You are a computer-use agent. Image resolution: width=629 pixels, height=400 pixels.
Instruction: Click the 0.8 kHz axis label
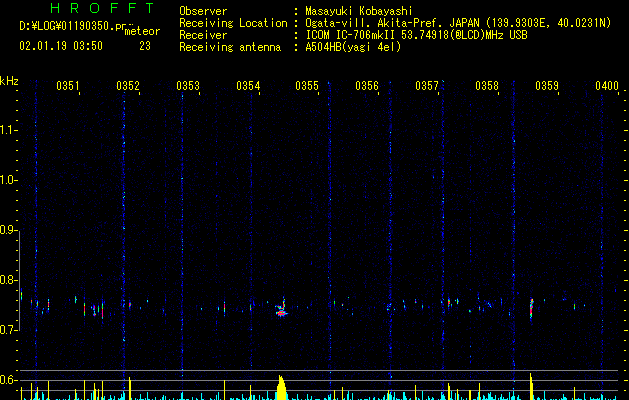[8, 280]
